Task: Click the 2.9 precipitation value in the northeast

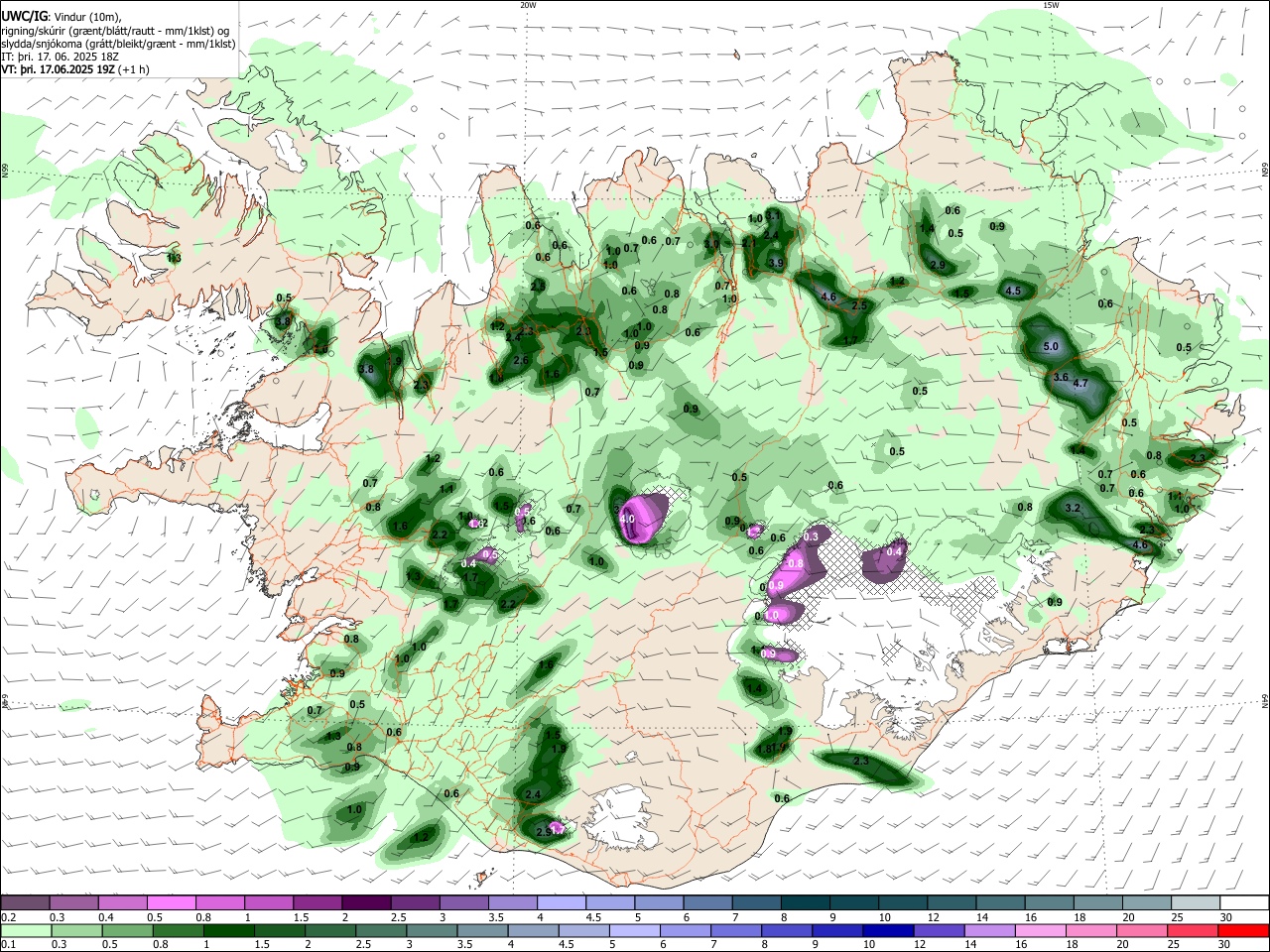Action: pos(939,265)
